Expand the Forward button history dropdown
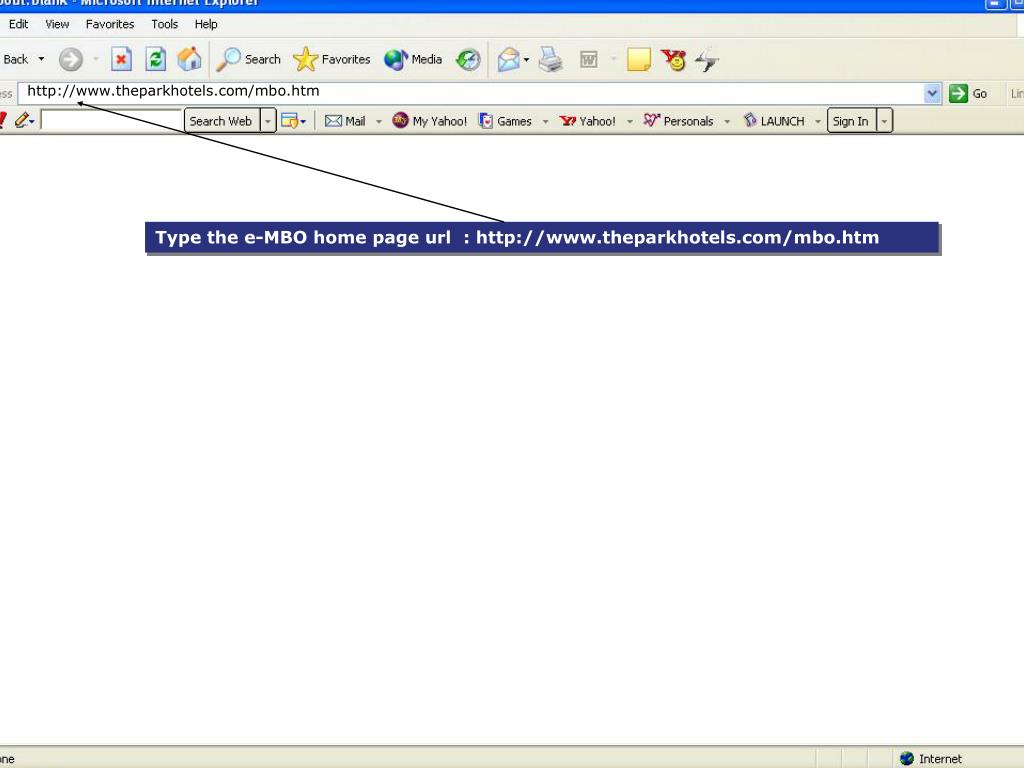1024x768 pixels. 95,59
